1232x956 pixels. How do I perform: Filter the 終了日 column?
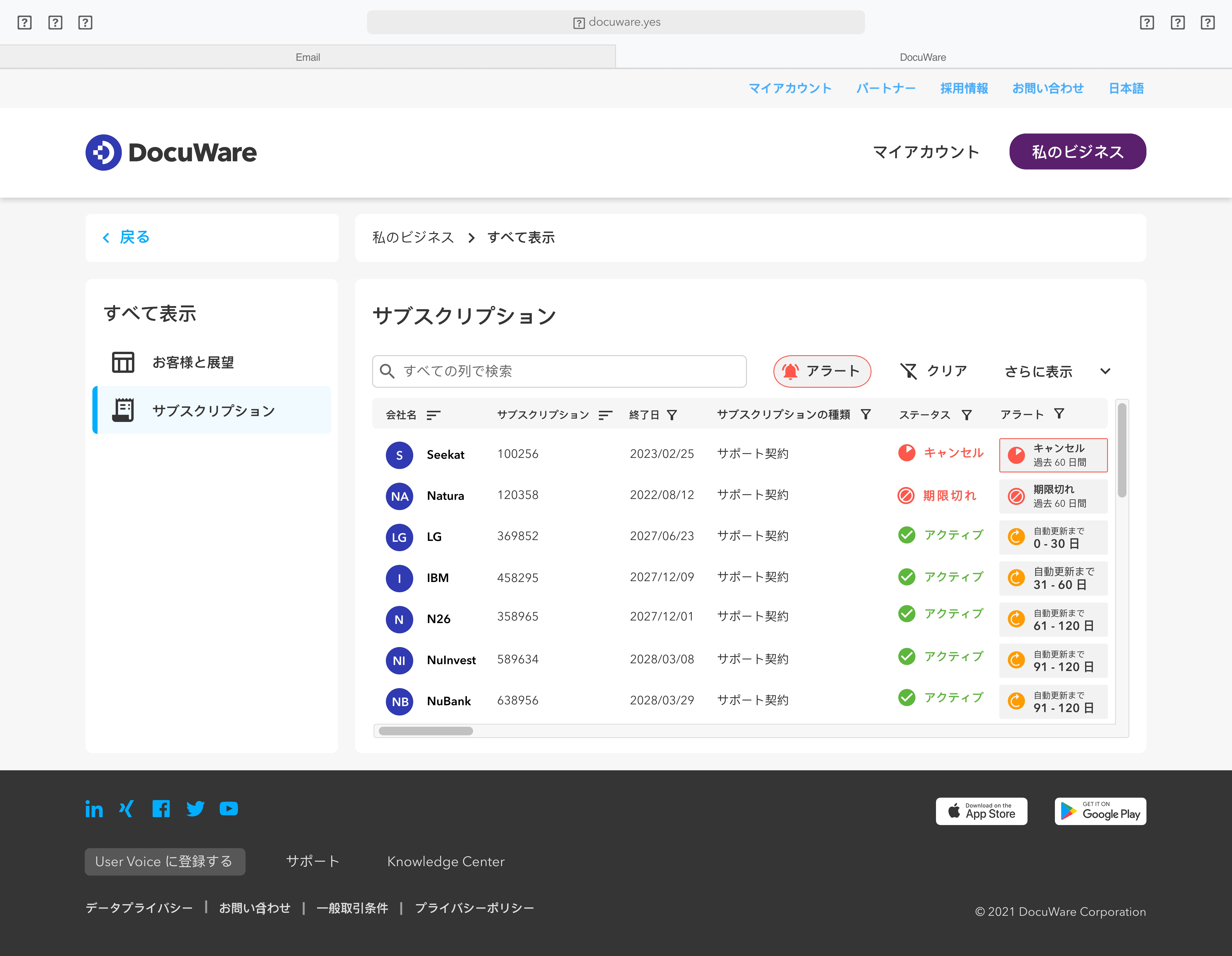tap(672, 415)
